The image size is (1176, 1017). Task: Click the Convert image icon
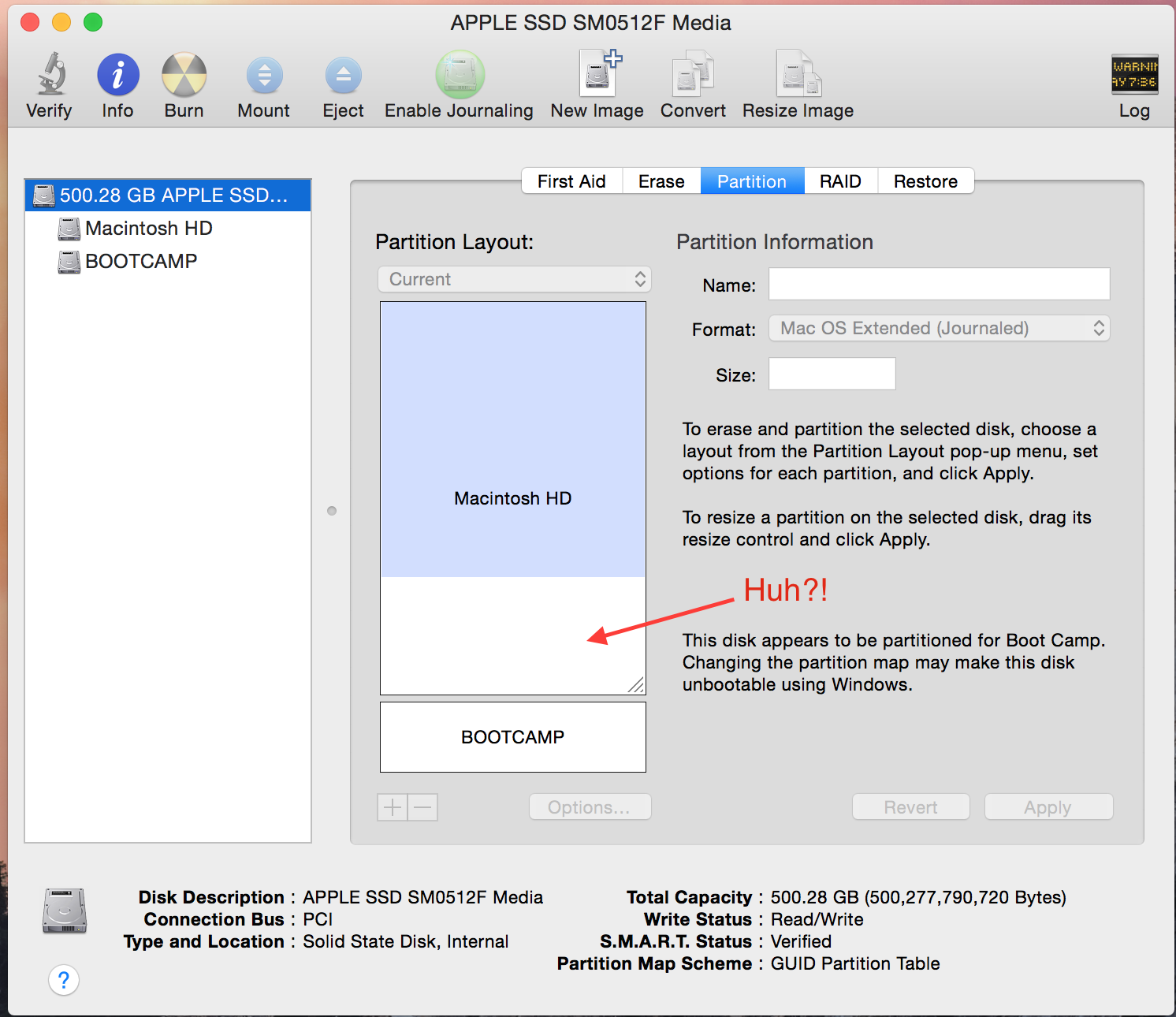coord(693,74)
